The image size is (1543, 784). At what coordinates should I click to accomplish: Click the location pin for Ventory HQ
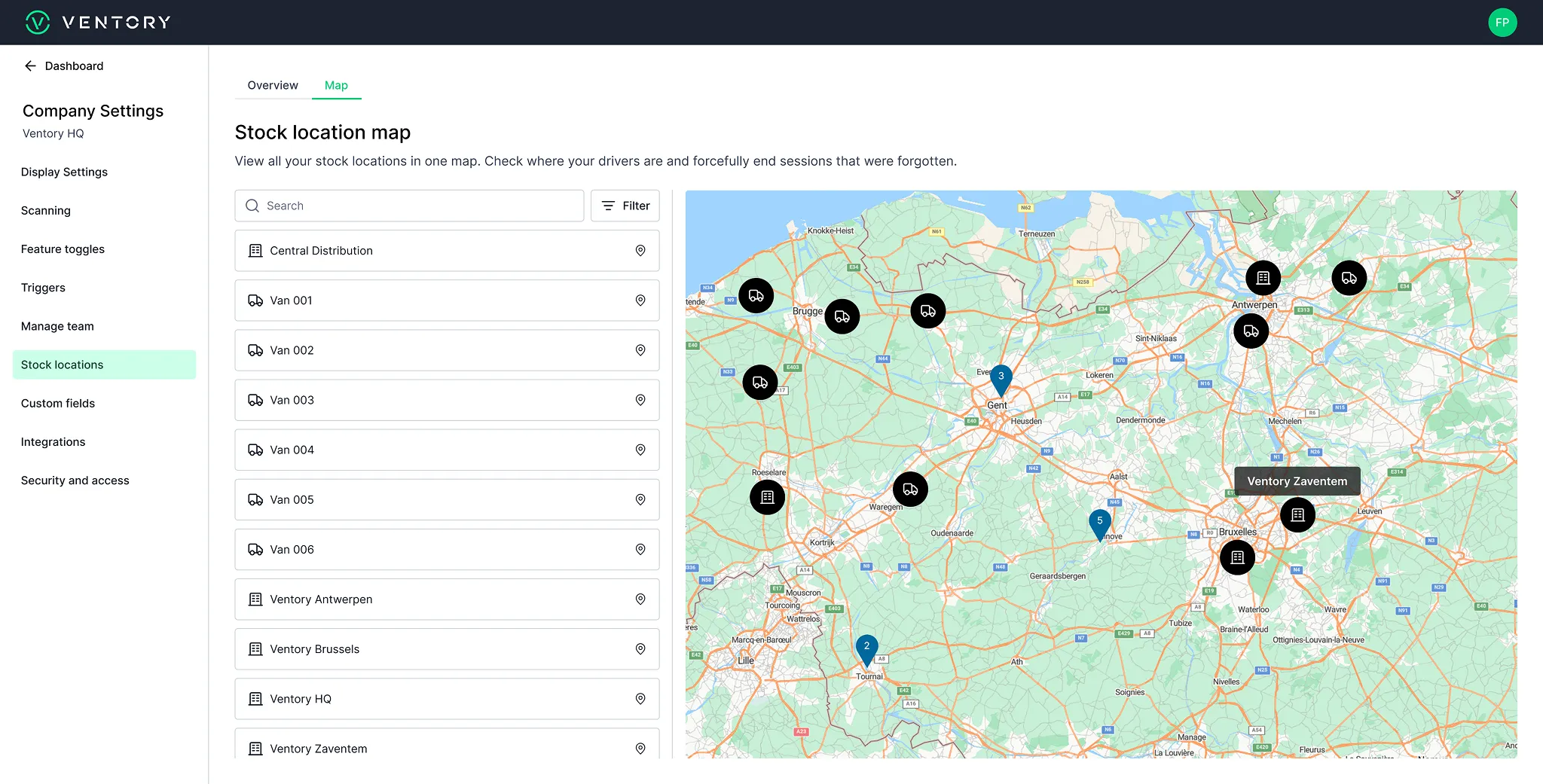click(640, 699)
